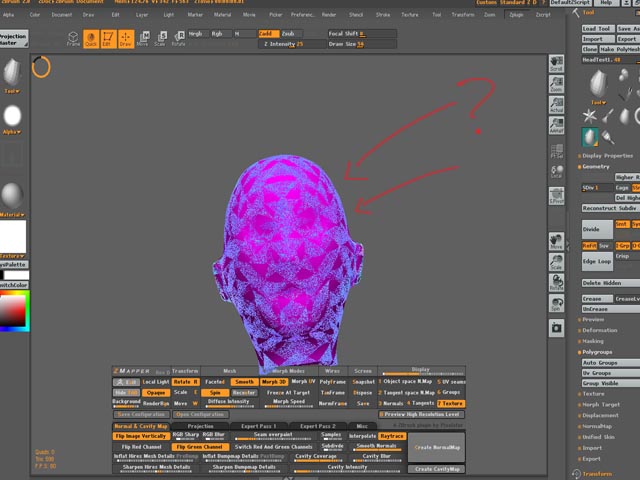Click the Divide button
This screenshot has width=640, height=480.
[x=597, y=229]
